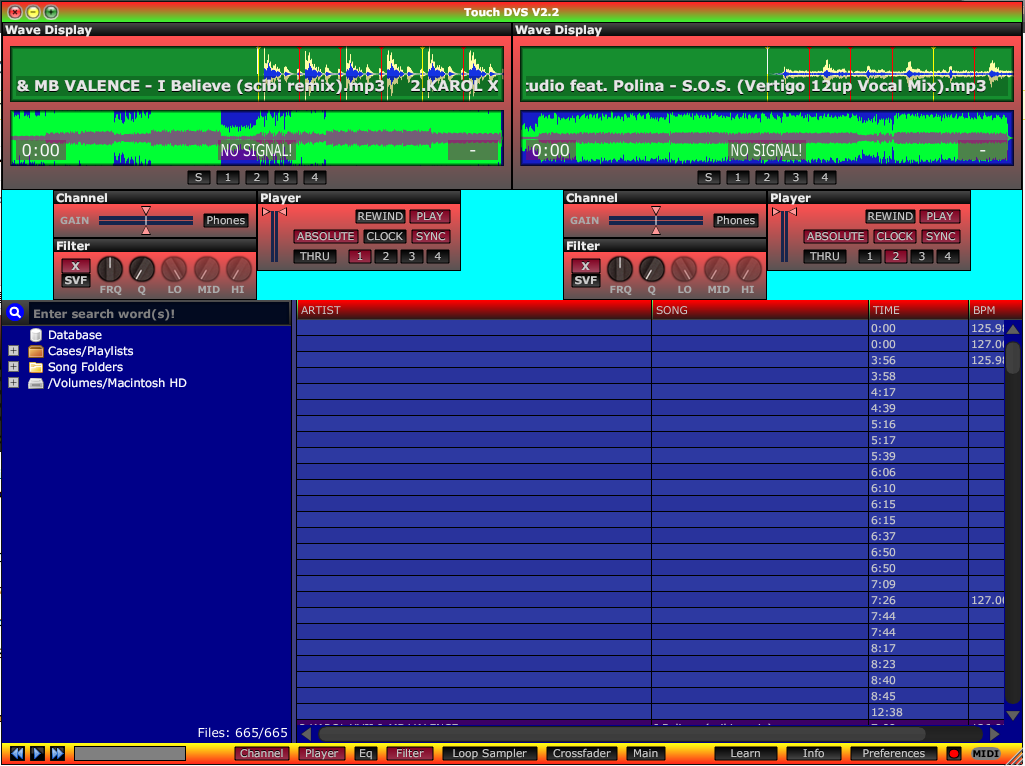Toggle SYNC on the right player

tap(940, 236)
